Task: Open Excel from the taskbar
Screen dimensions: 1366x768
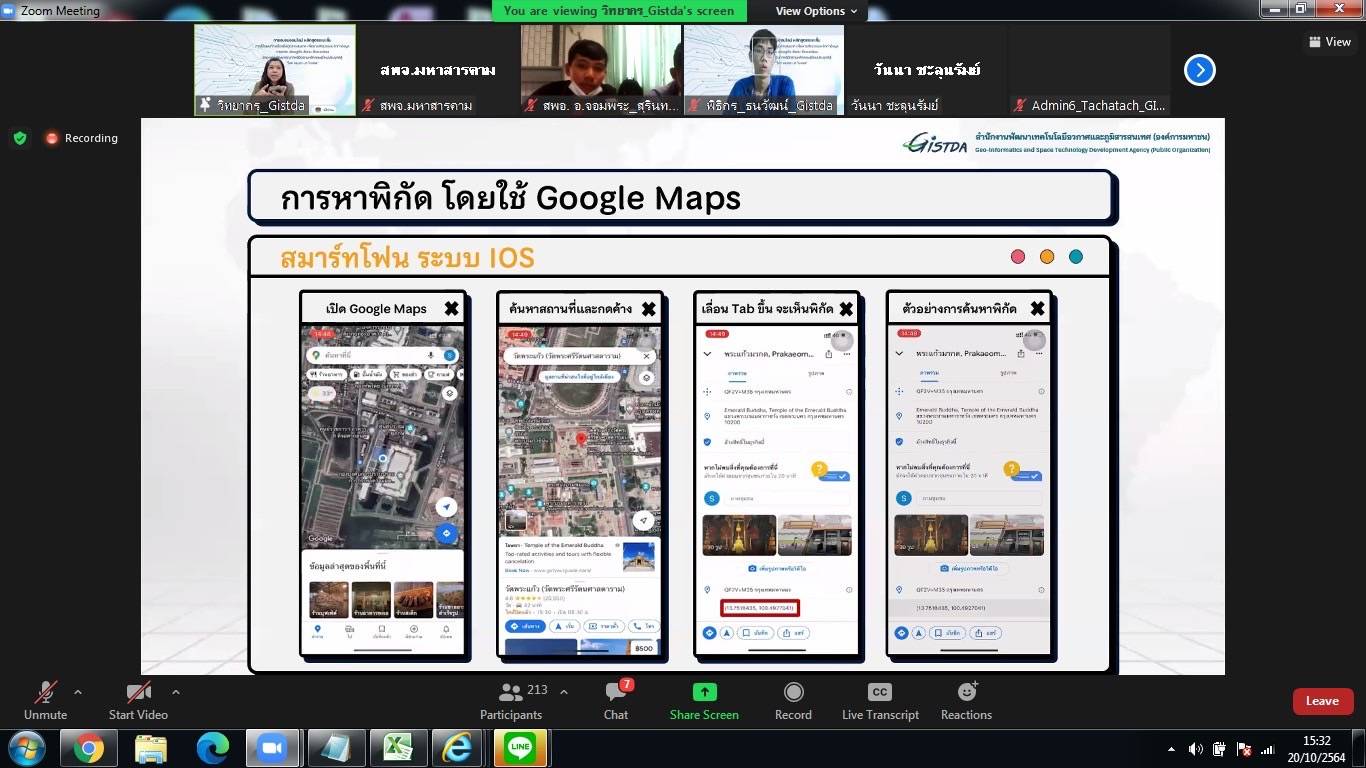Action: pos(397,748)
